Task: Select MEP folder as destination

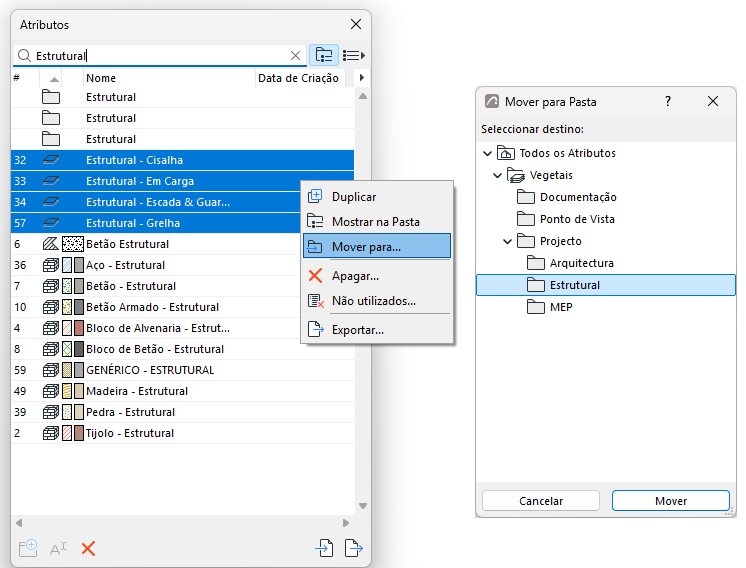Action: [550, 307]
